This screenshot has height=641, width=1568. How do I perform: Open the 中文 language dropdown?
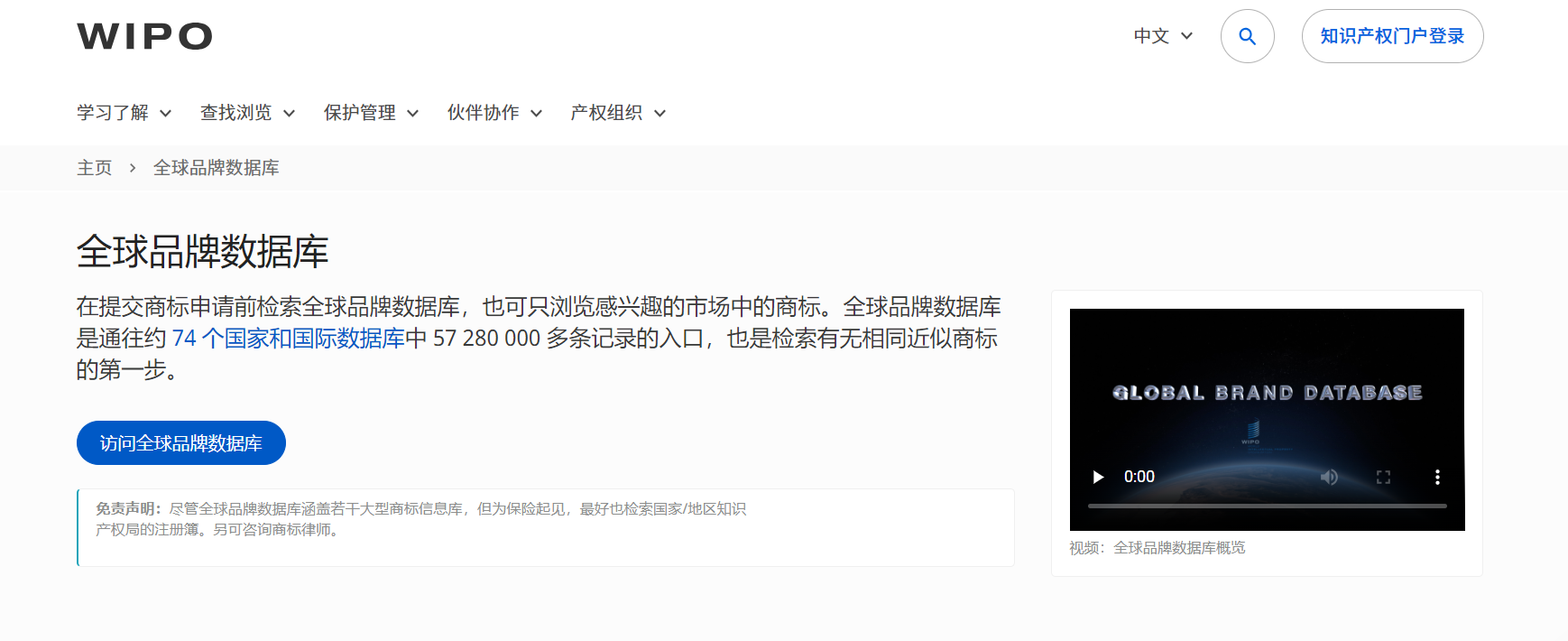[1164, 36]
